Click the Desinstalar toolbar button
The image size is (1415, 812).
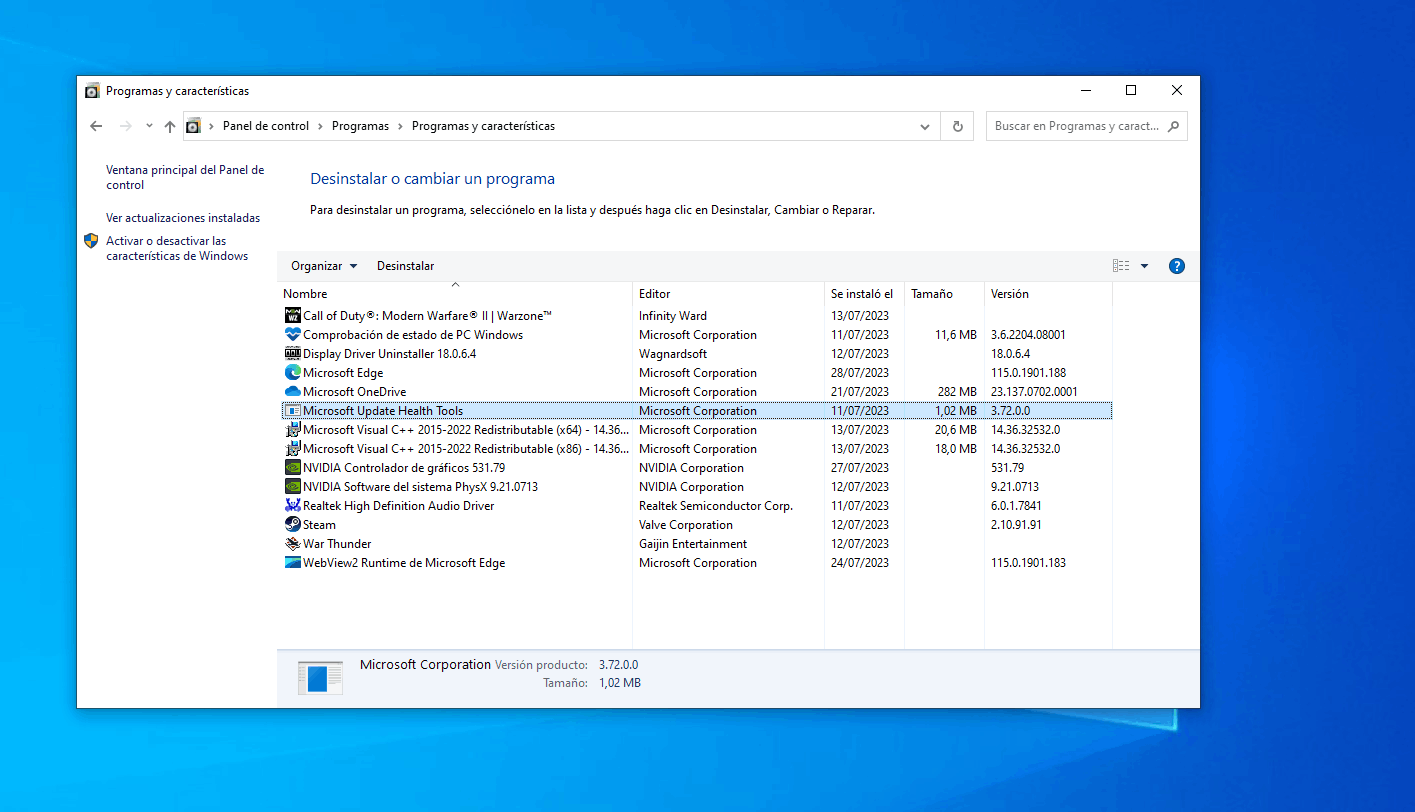tap(405, 266)
